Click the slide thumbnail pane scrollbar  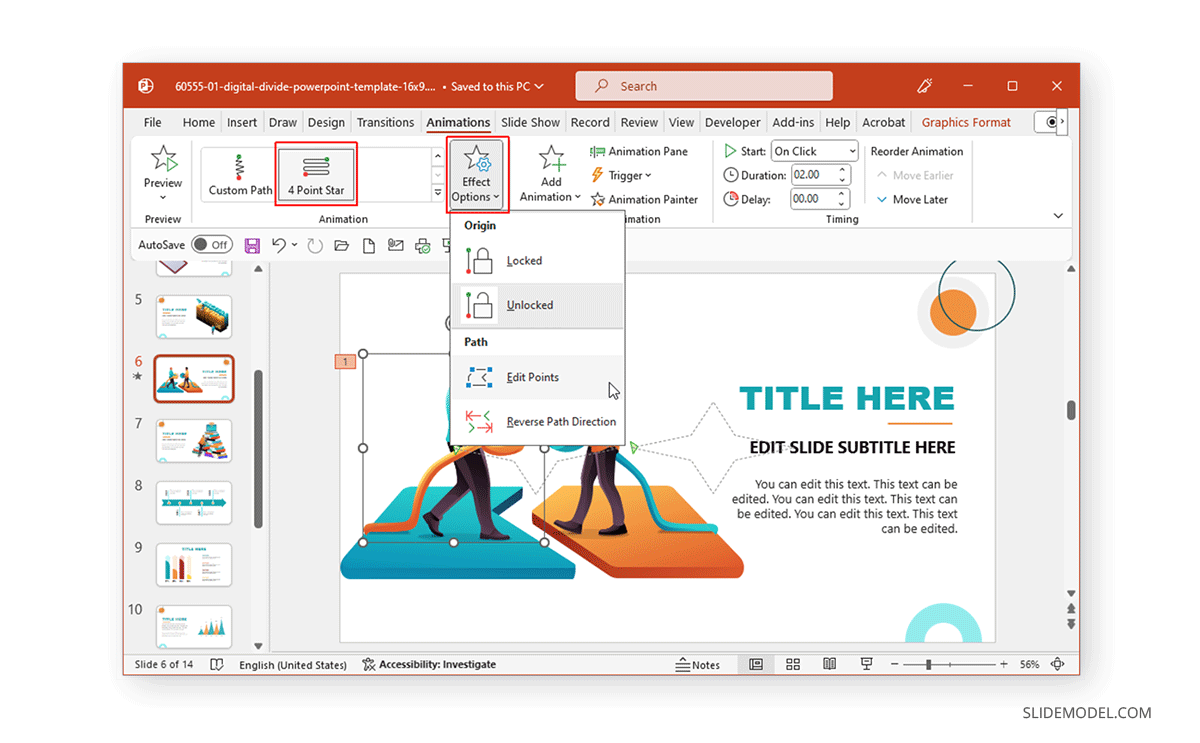pos(259,448)
